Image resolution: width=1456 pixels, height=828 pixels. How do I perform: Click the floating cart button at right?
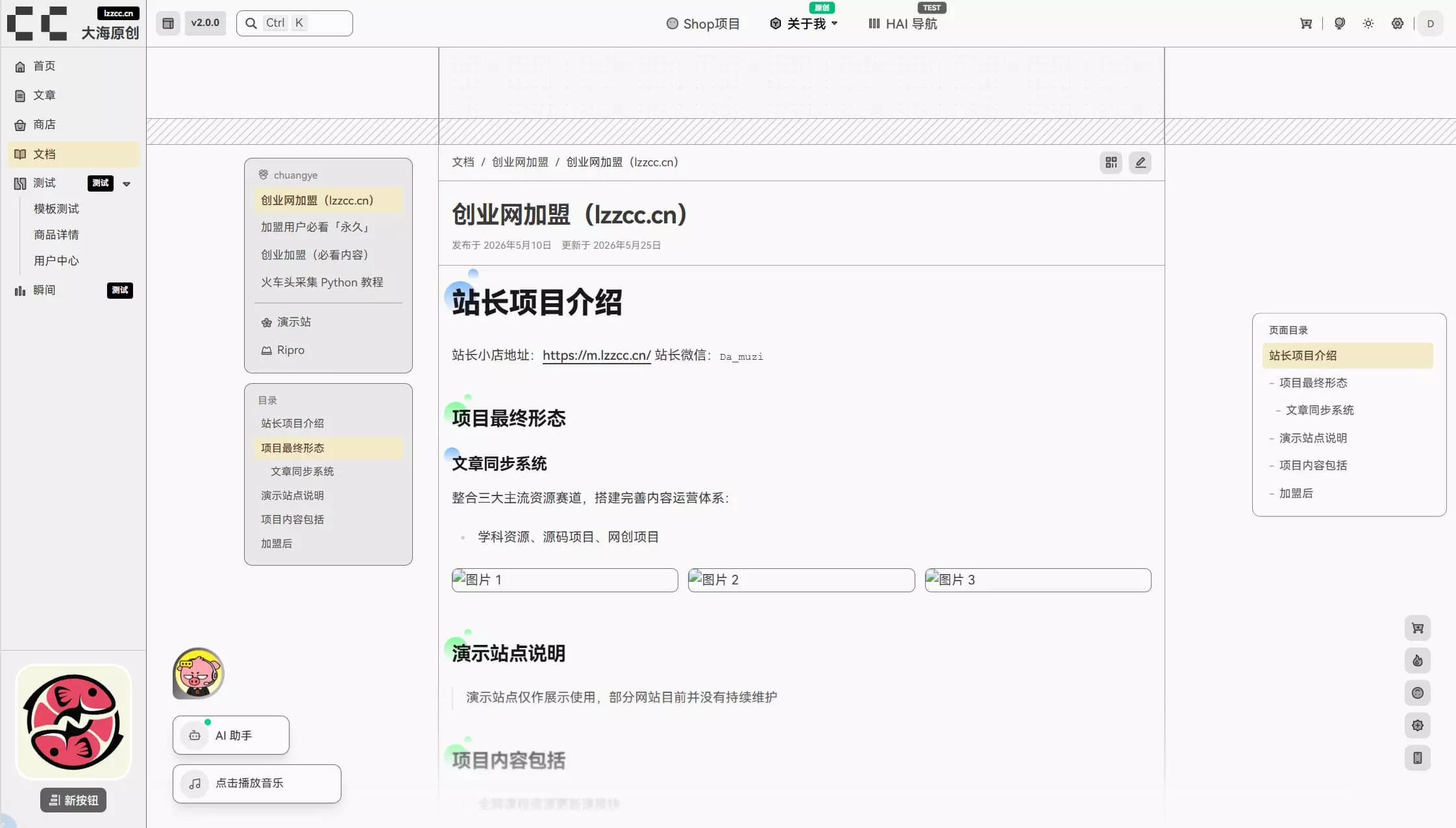point(1418,628)
